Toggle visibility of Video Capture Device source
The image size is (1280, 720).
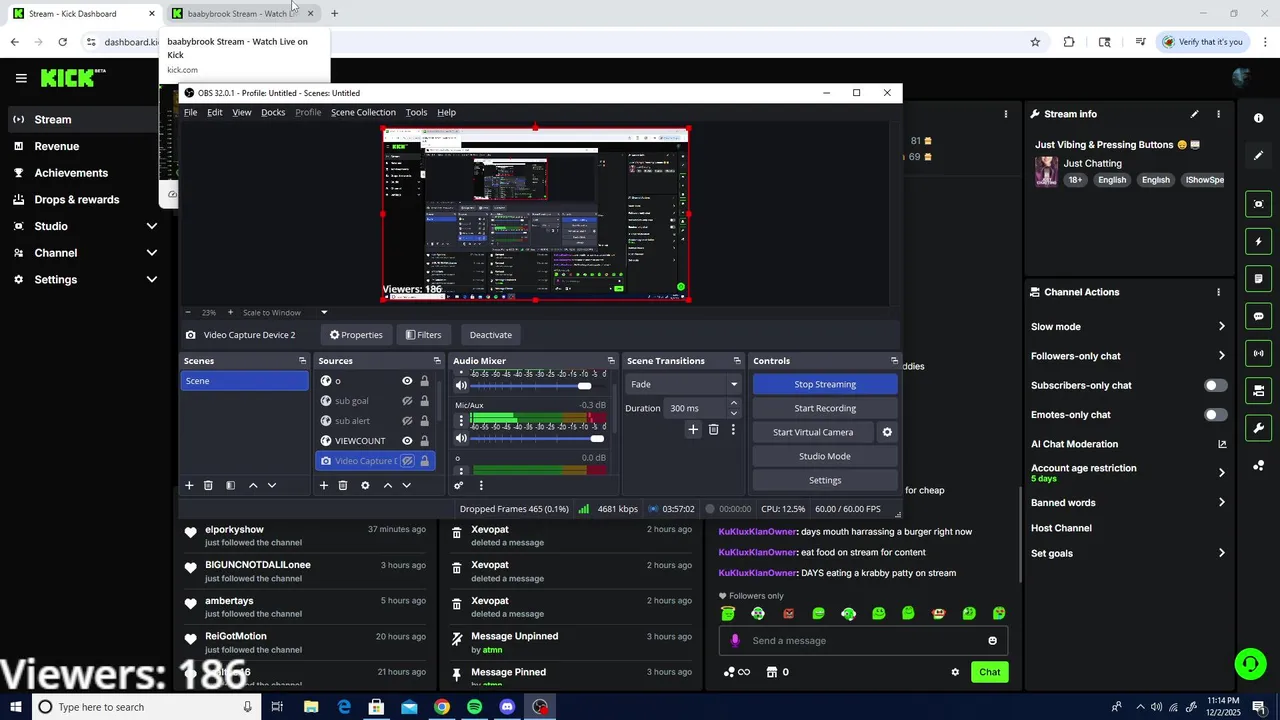point(407,461)
